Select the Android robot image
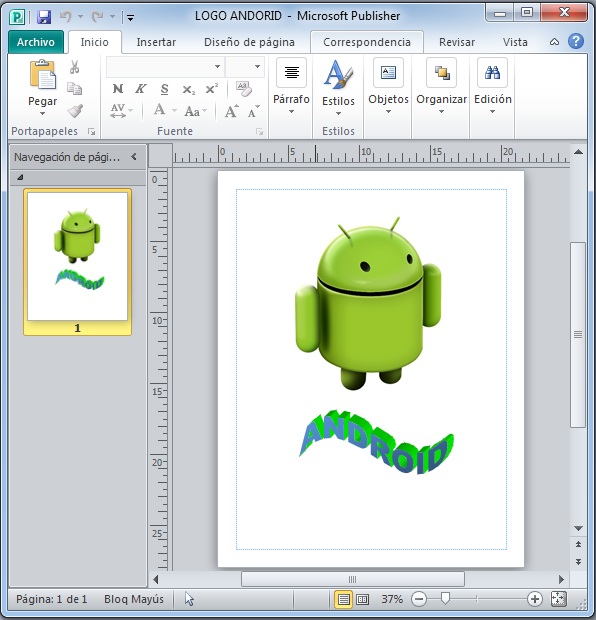This screenshot has width=596, height=620. 368,303
